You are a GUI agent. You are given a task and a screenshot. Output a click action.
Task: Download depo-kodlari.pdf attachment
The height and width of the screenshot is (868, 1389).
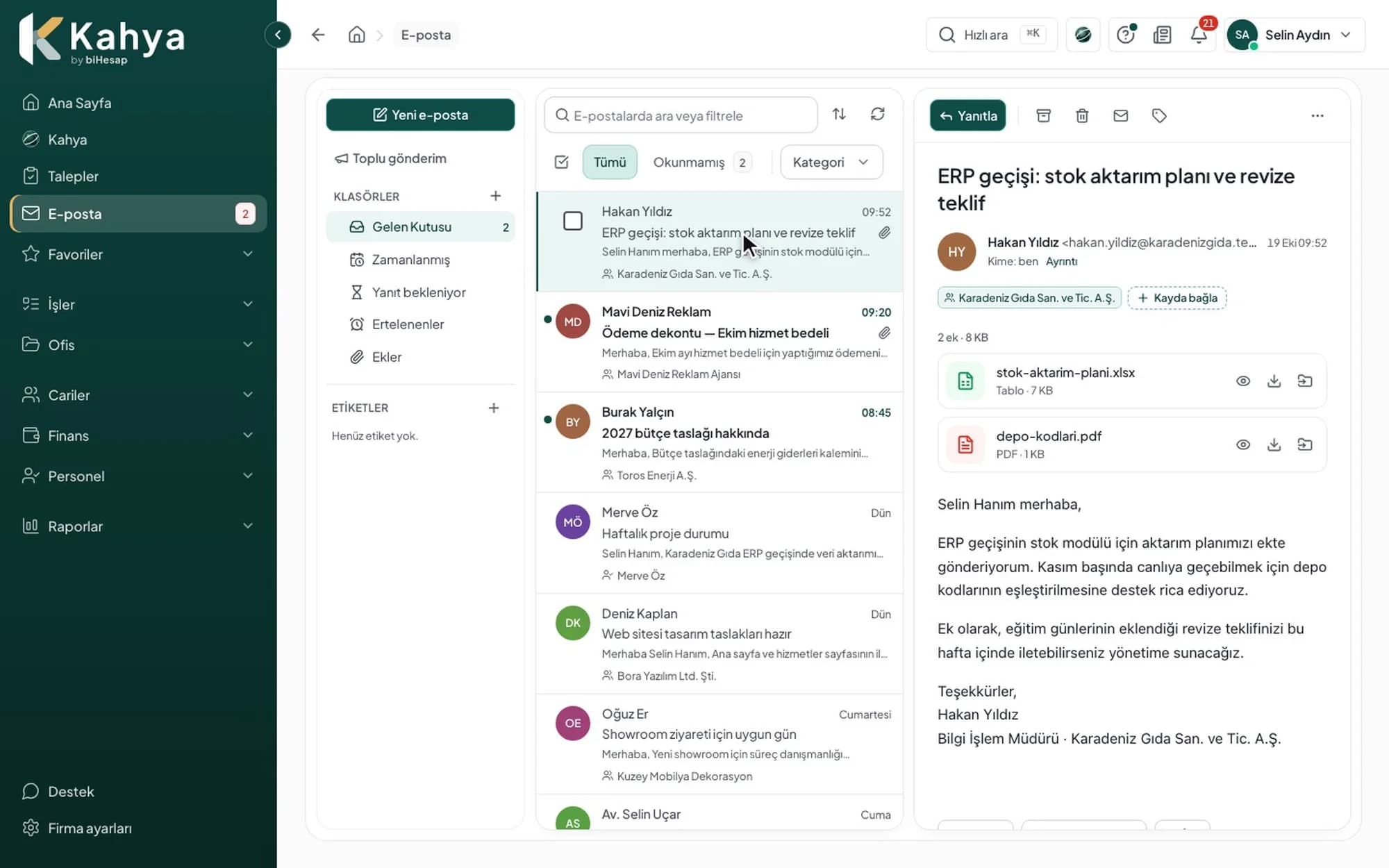pyautogui.click(x=1274, y=444)
